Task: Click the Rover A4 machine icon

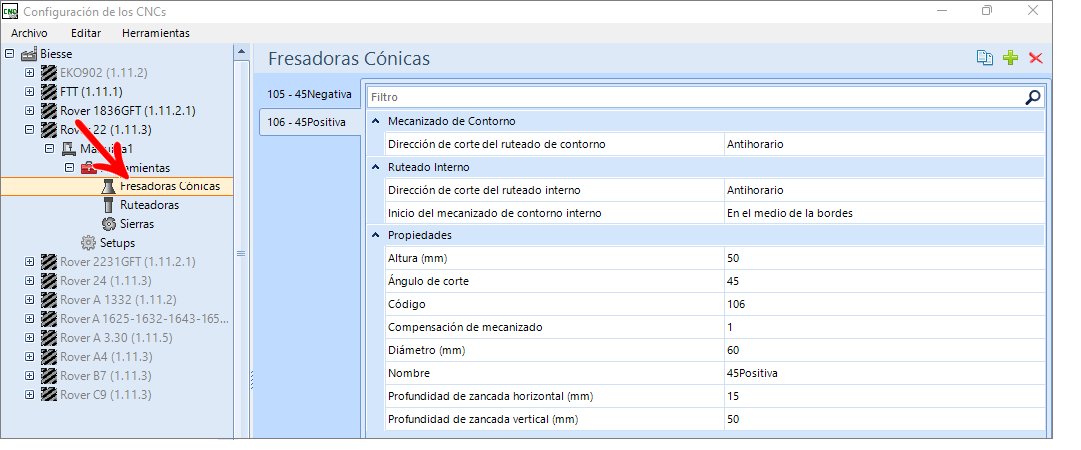Action: pos(49,357)
